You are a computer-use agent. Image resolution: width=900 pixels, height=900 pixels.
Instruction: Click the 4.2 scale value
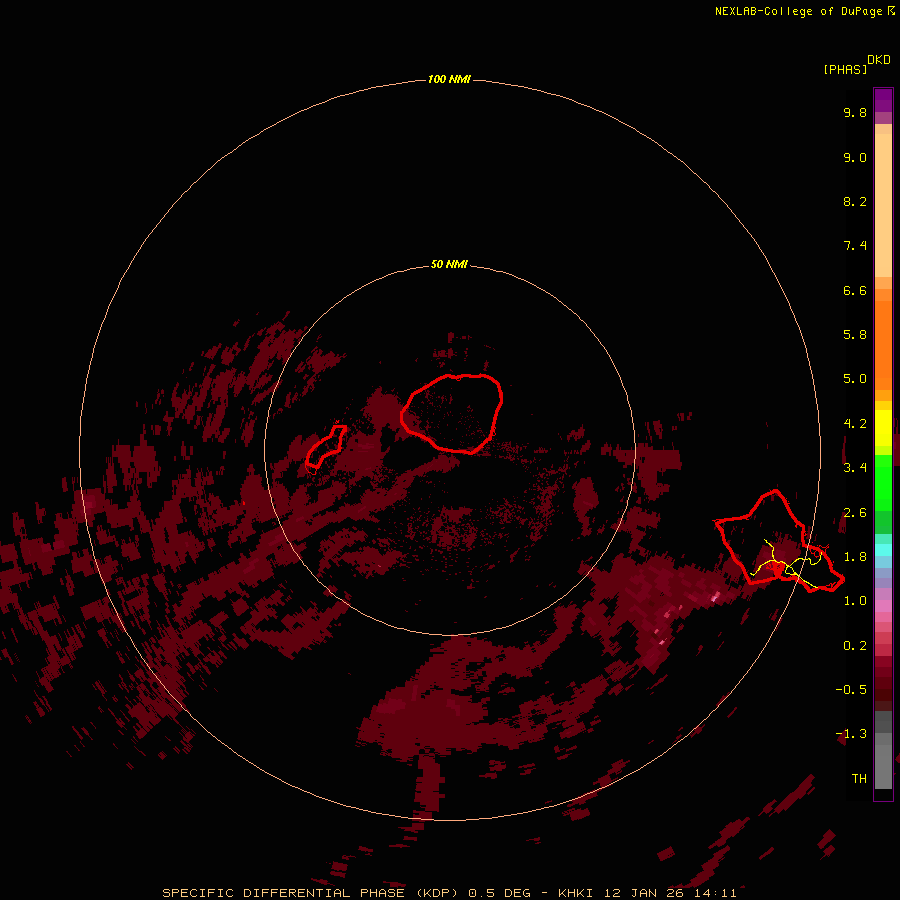(x=855, y=424)
